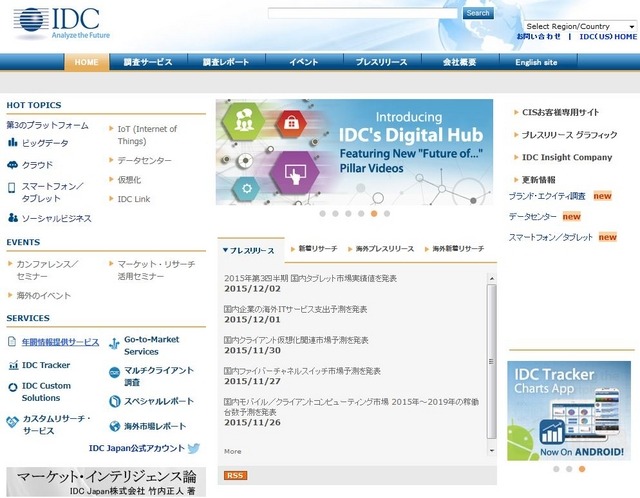Open the IDC Japan Twitter bird icon
This screenshot has width=640, height=498.
coord(194,448)
